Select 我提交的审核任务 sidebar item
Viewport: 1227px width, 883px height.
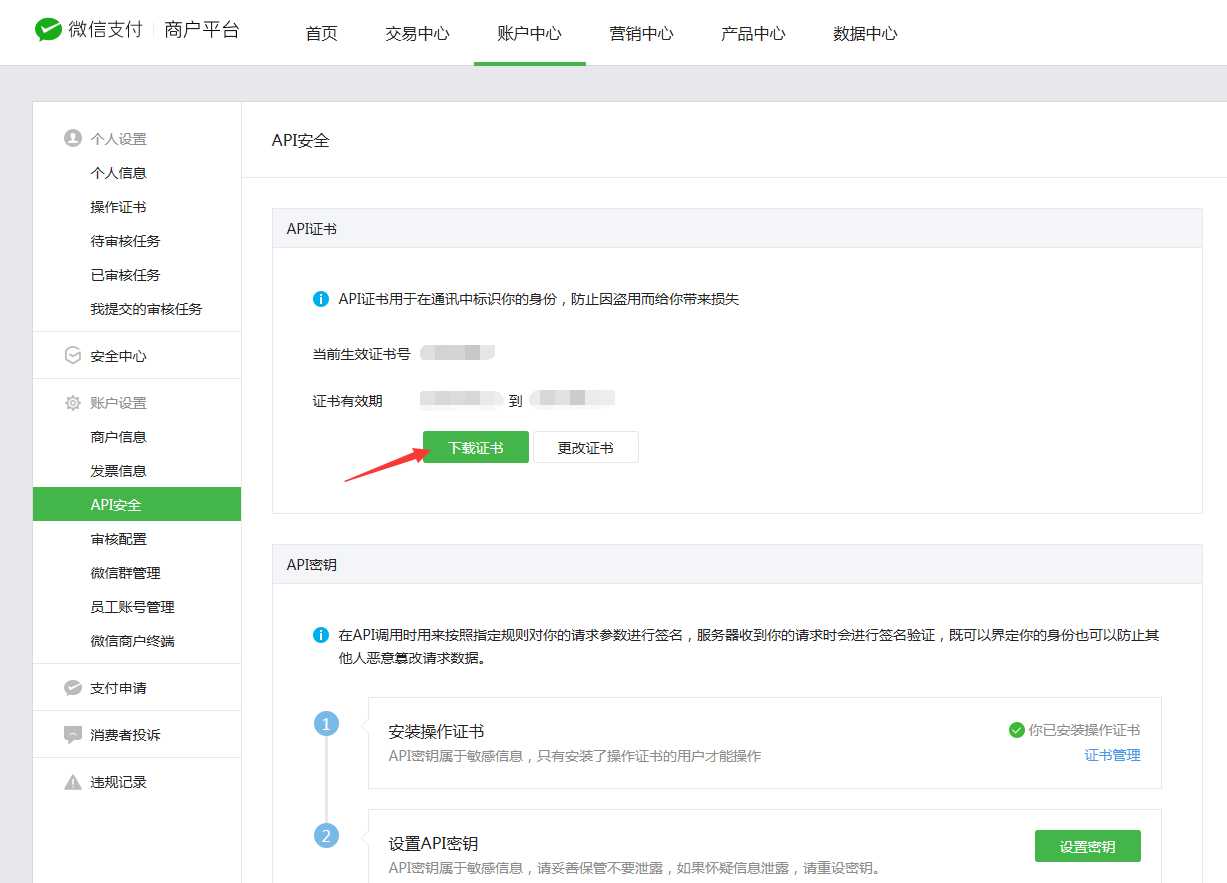146,309
